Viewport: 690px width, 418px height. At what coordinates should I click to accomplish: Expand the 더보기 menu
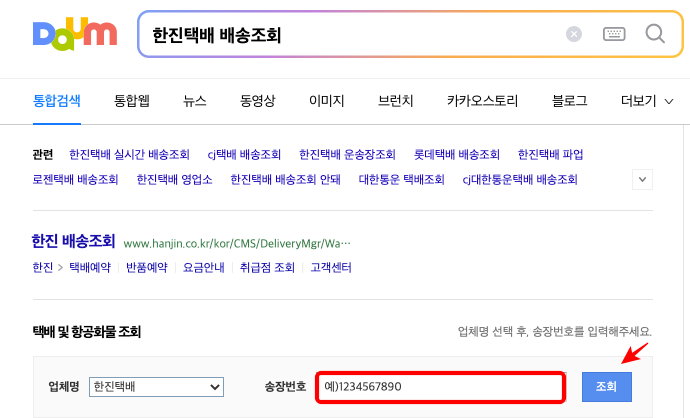click(x=647, y=101)
